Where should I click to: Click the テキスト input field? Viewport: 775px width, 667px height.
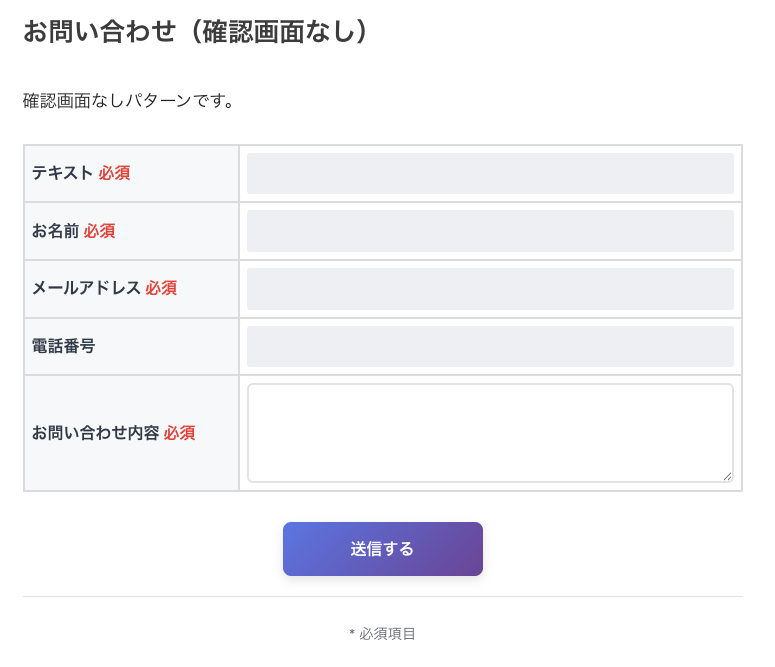(490, 173)
